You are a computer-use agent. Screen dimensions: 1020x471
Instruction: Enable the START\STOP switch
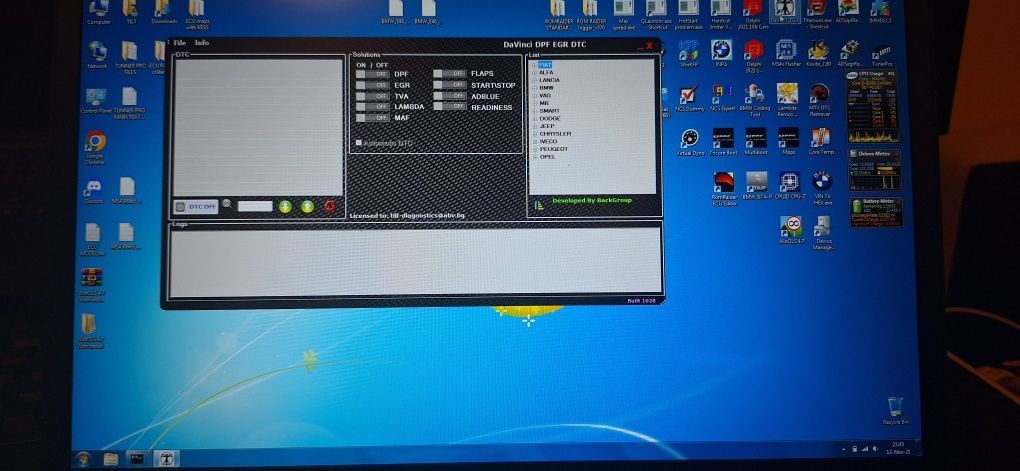click(450, 85)
